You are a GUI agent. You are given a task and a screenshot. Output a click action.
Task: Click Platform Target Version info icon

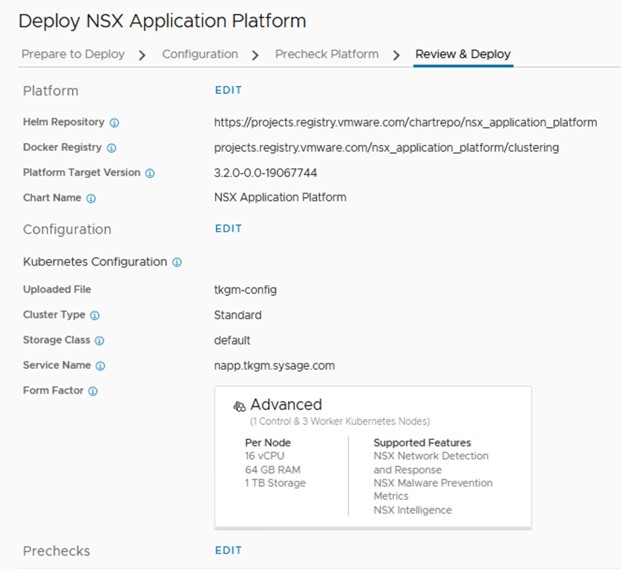click(x=150, y=173)
